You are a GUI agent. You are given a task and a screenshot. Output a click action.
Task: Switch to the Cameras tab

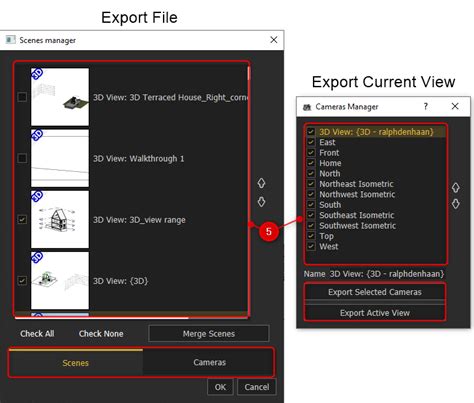209,363
